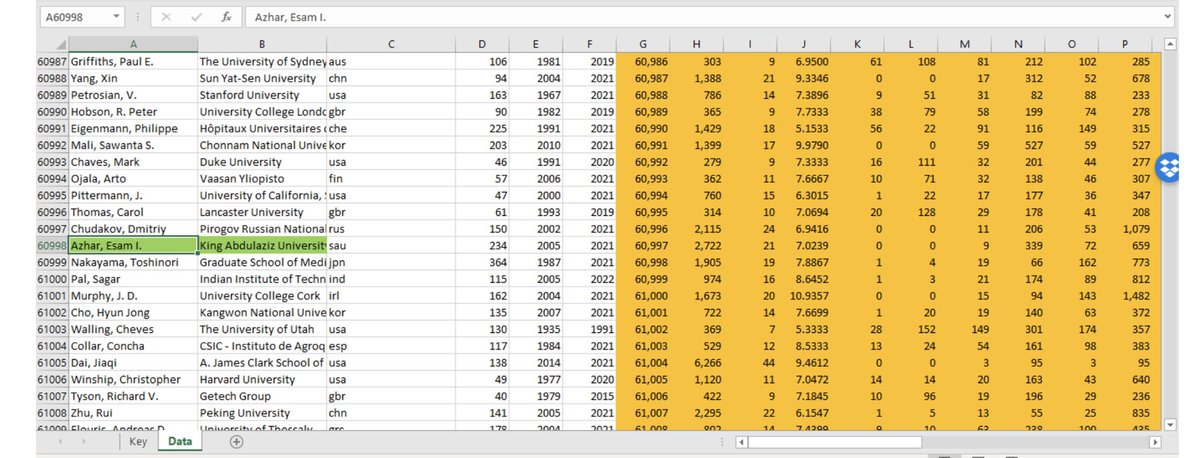Click horizontal scrollbar right arrow

point(1155,441)
